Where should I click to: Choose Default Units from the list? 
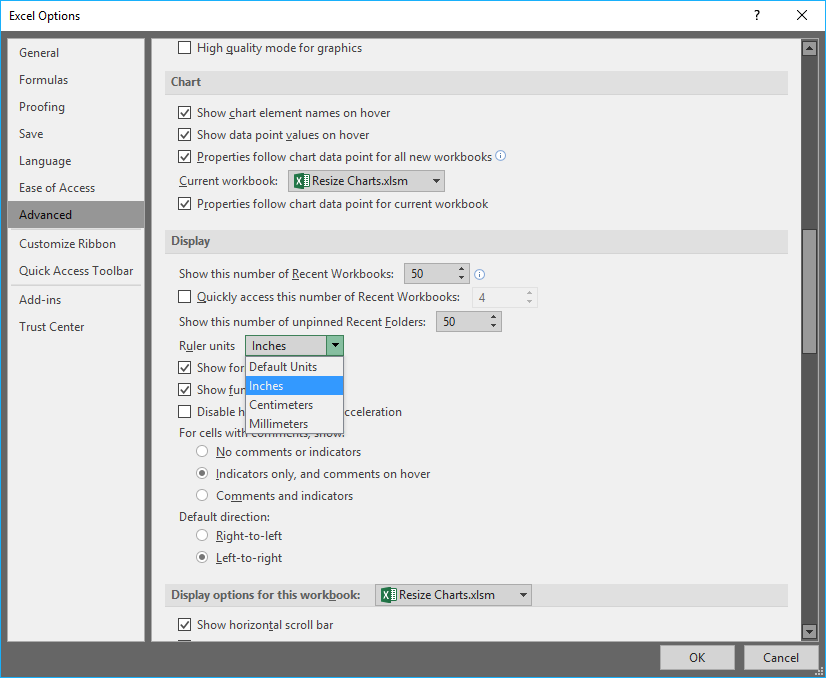coord(294,367)
